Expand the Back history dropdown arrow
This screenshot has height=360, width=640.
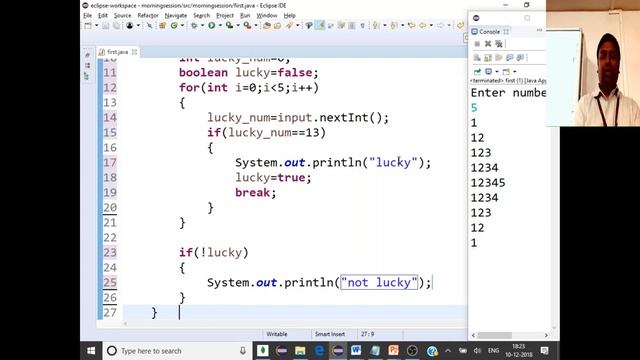tap(431, 25)
